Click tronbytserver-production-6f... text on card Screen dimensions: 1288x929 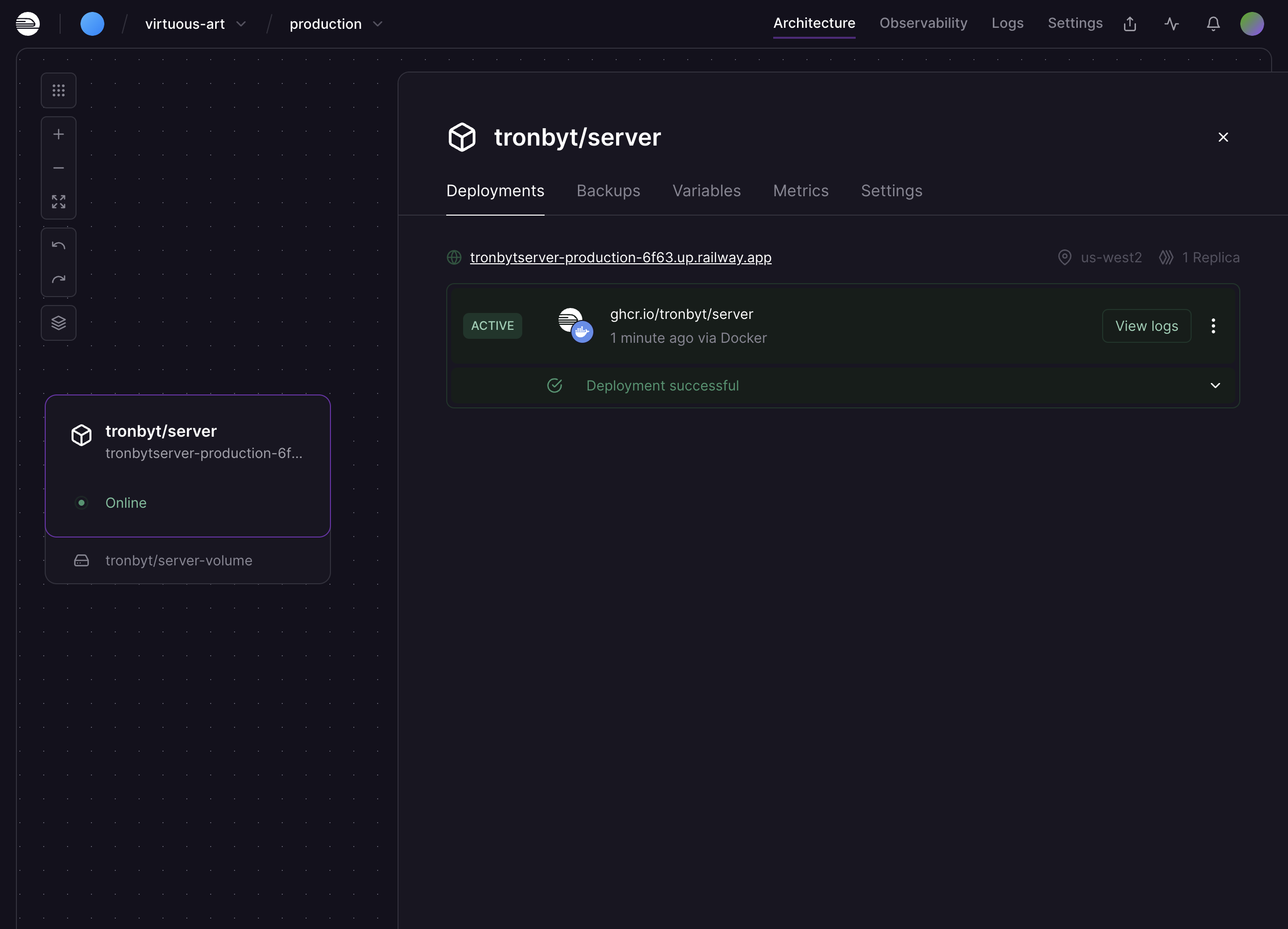click(204, 453)
